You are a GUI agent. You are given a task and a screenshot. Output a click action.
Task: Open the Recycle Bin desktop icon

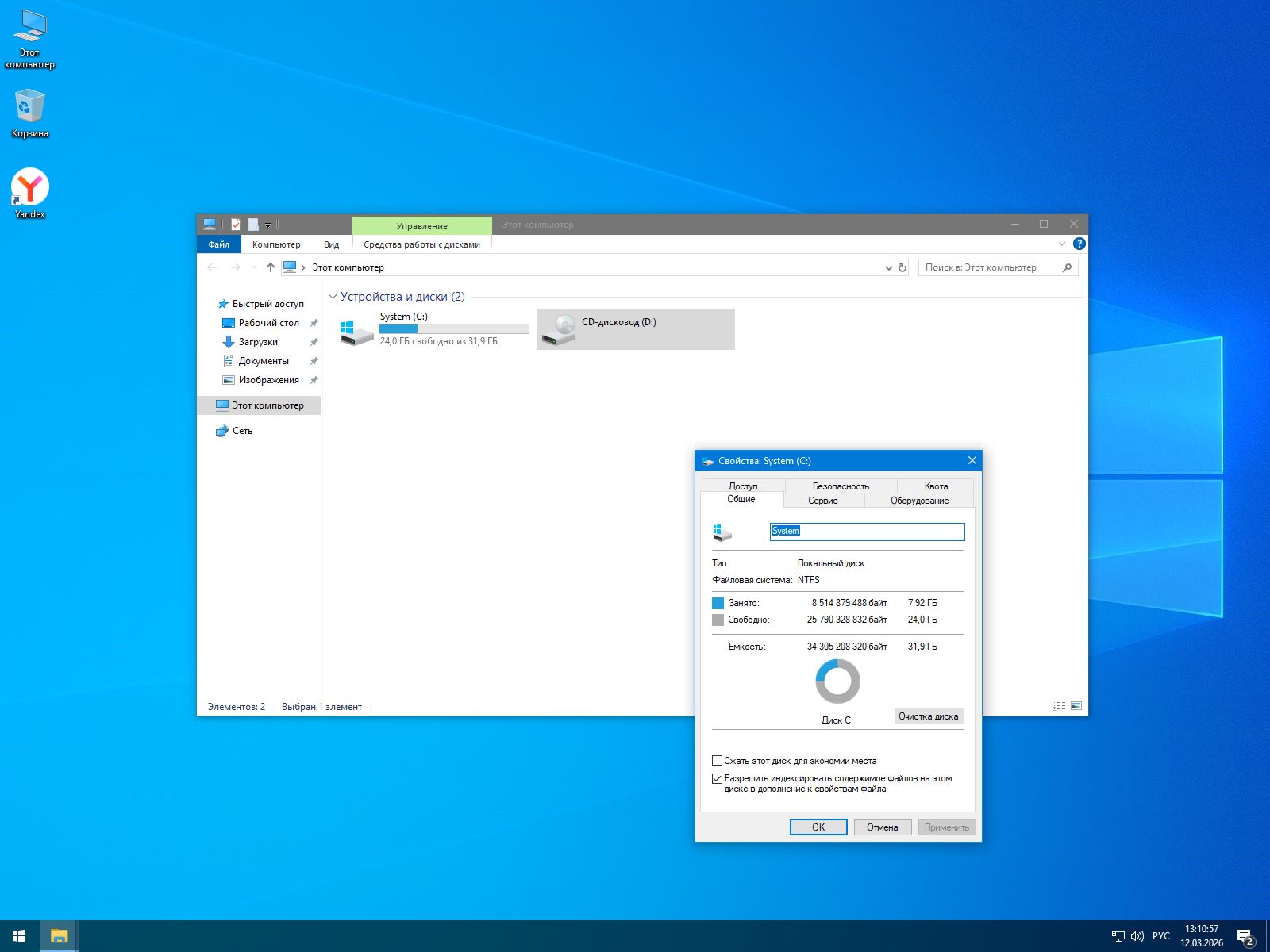[x=29, y=107]
